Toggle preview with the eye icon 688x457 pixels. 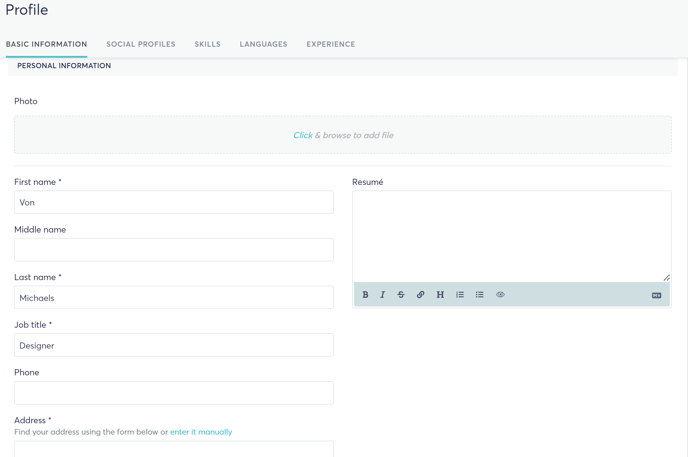tap(500, 295)
